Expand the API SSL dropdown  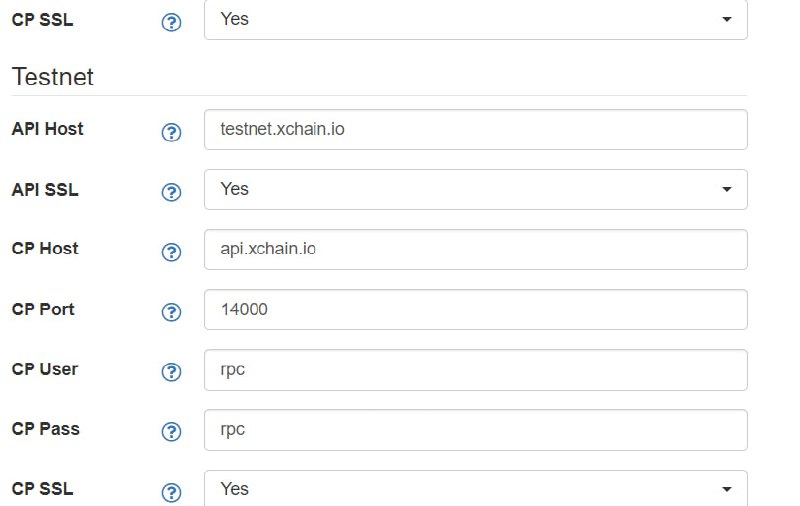[476, 189]
